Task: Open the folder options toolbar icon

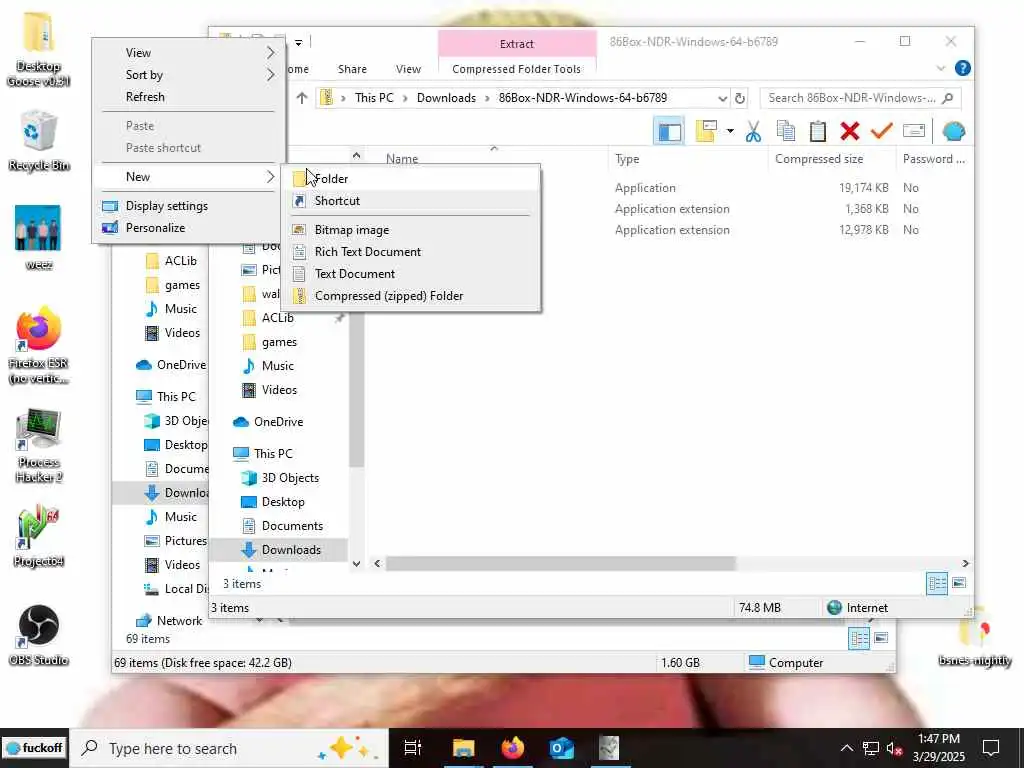Action: point(707,131)
